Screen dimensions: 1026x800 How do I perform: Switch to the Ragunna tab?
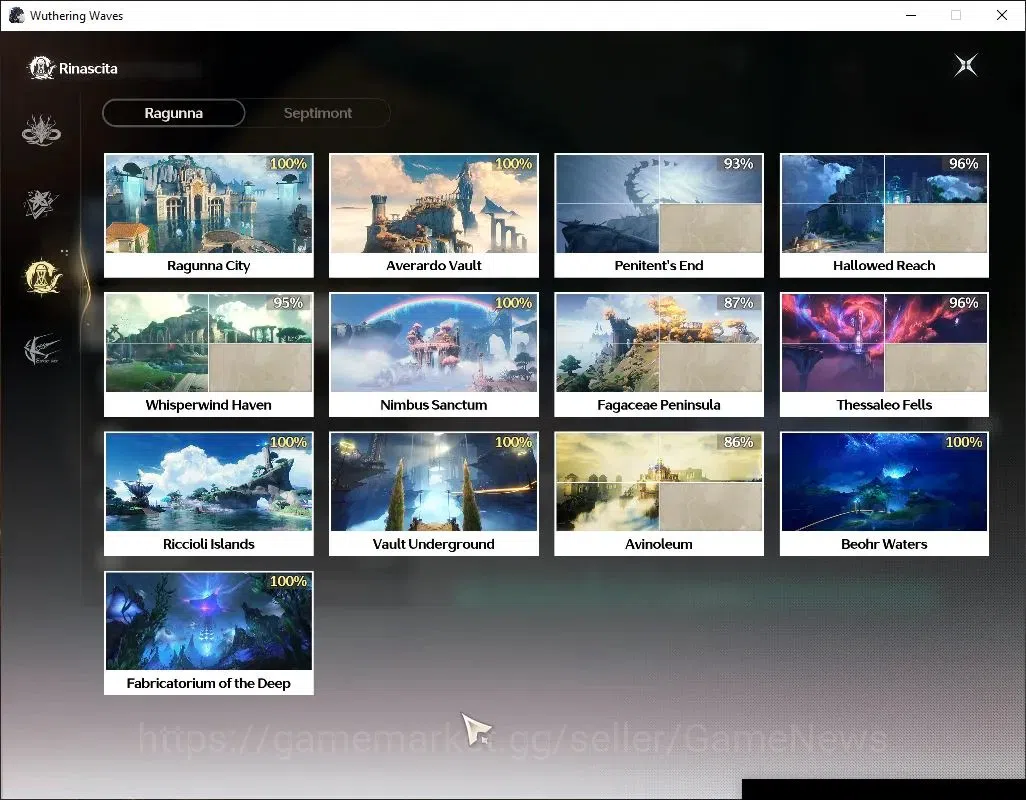coord(173,113)
